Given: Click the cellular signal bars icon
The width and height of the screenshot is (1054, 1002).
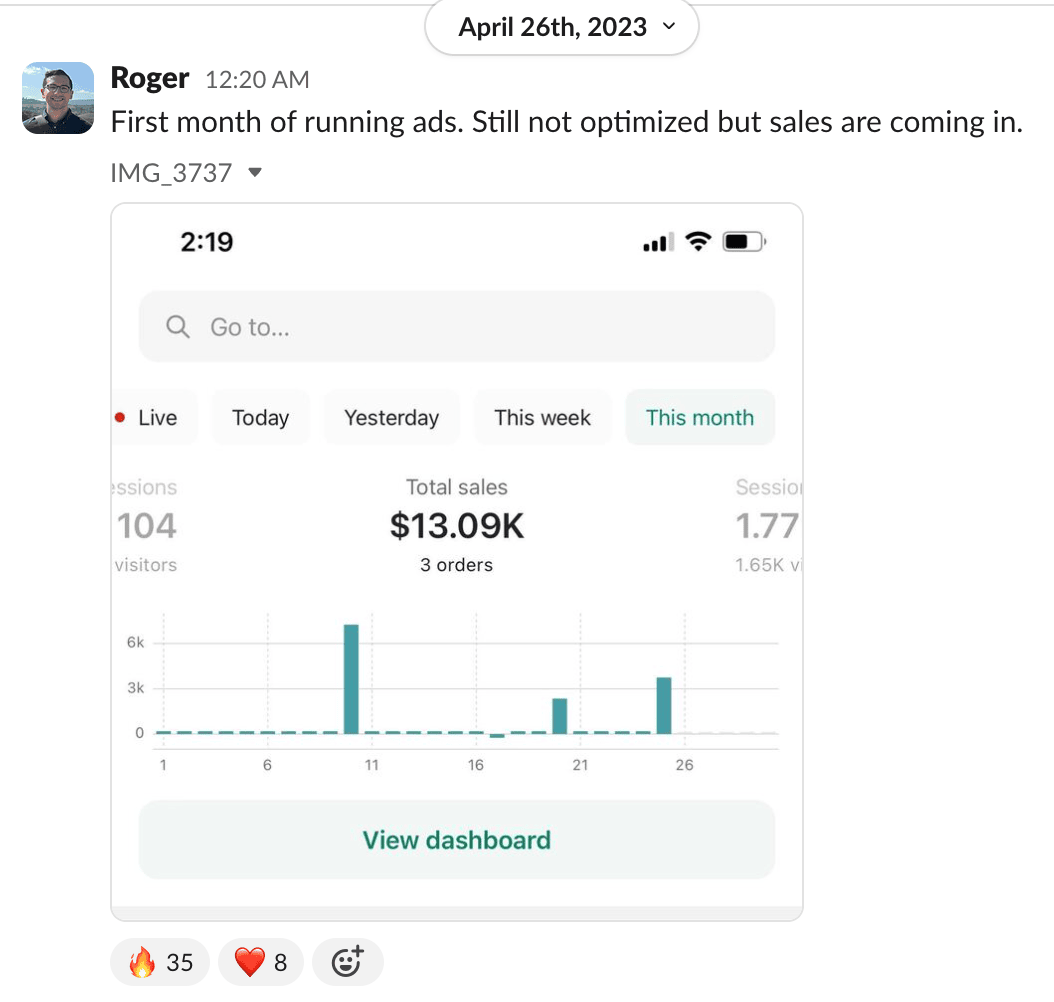Looking at the screenshot, I should point(656,243).
